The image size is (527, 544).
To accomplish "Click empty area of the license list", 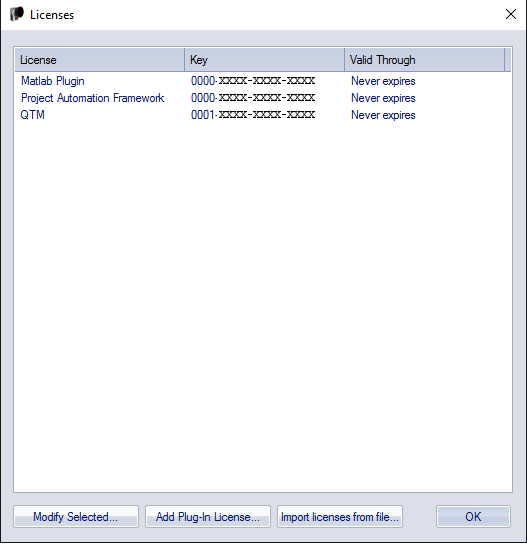I will point(263,305).
